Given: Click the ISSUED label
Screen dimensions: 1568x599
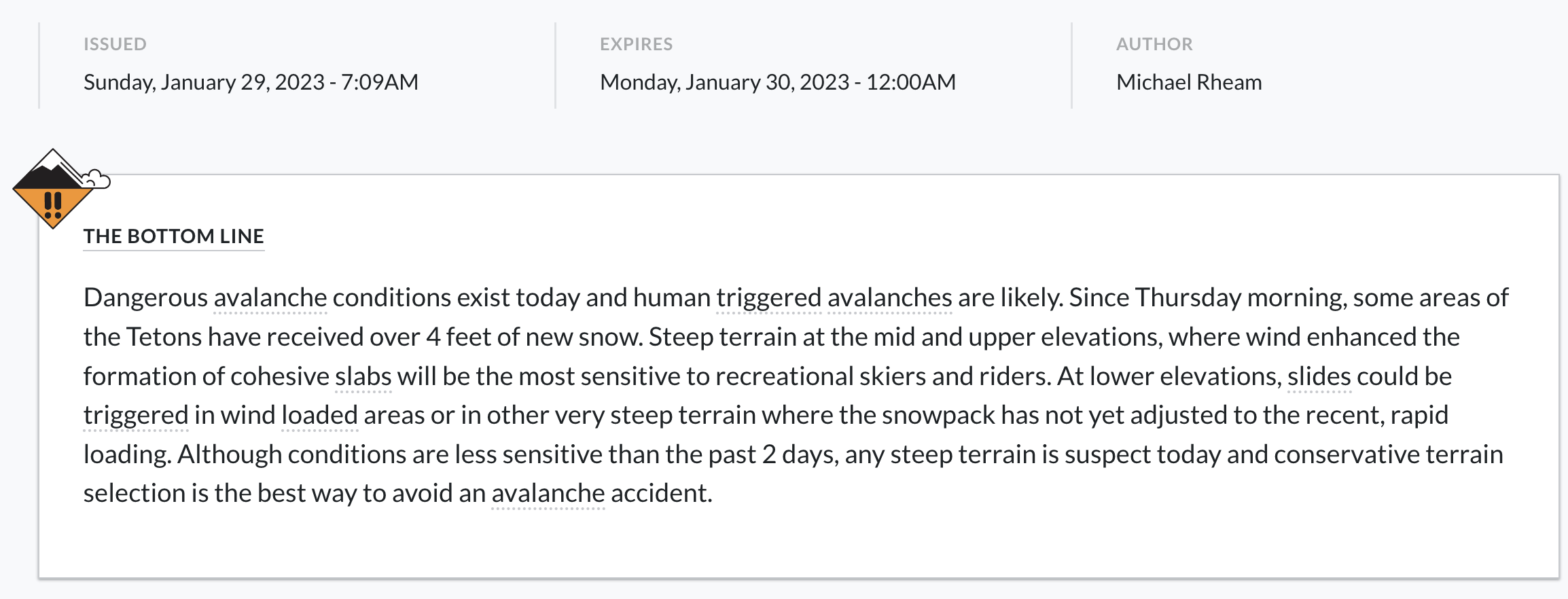Looking at the screenshot, I should 115,44.
